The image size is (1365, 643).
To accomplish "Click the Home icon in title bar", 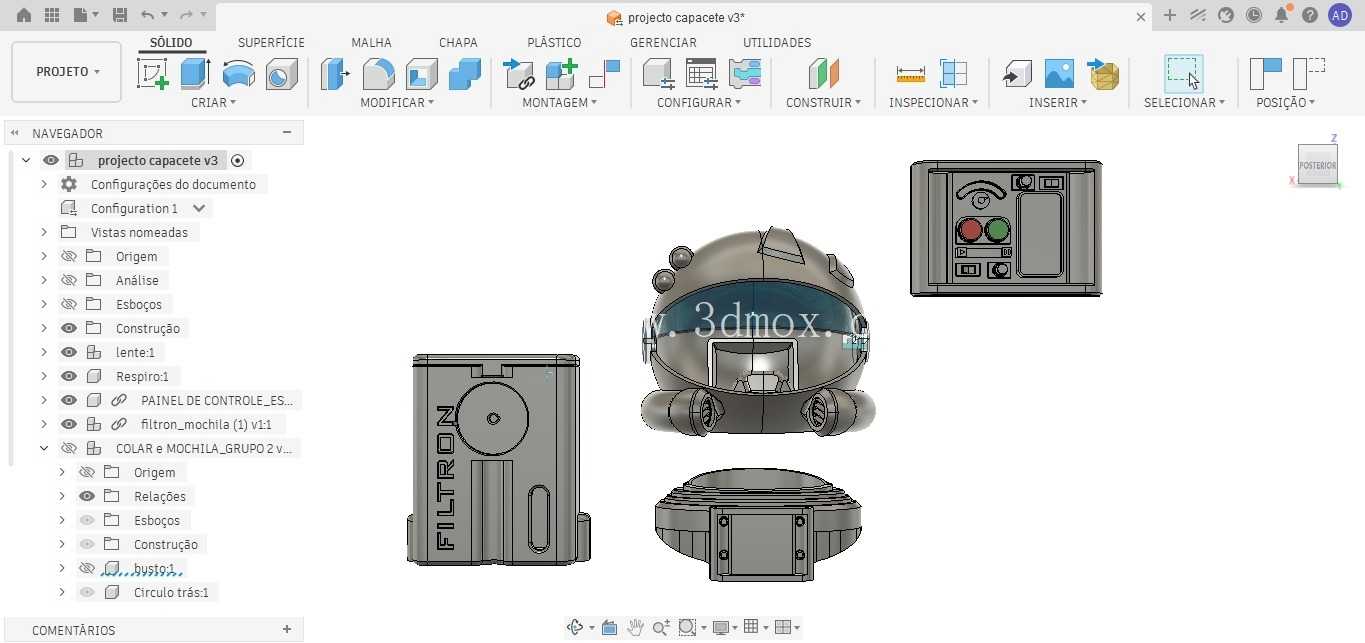I will [x=24, y=15].
